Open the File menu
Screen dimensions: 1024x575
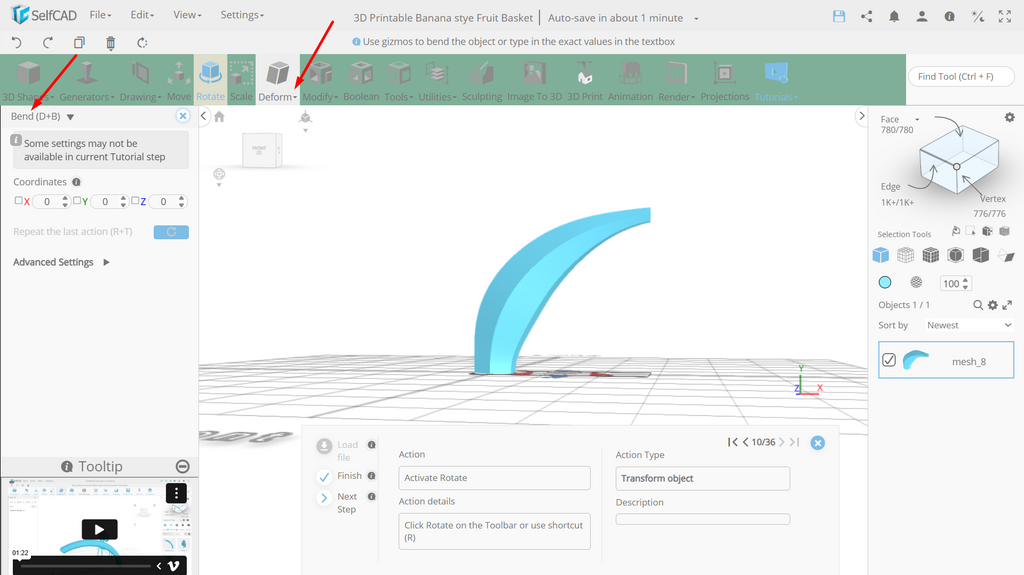tap(101, 15)
